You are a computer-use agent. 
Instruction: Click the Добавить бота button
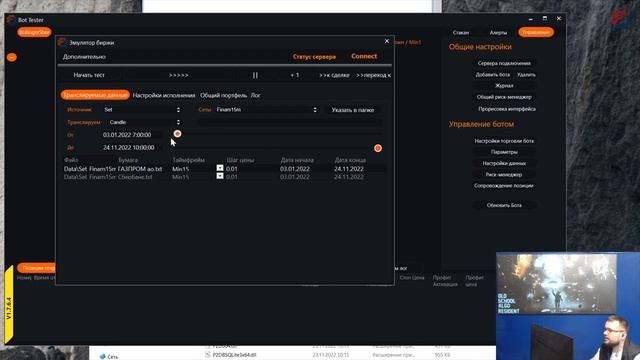click(493, 75)
